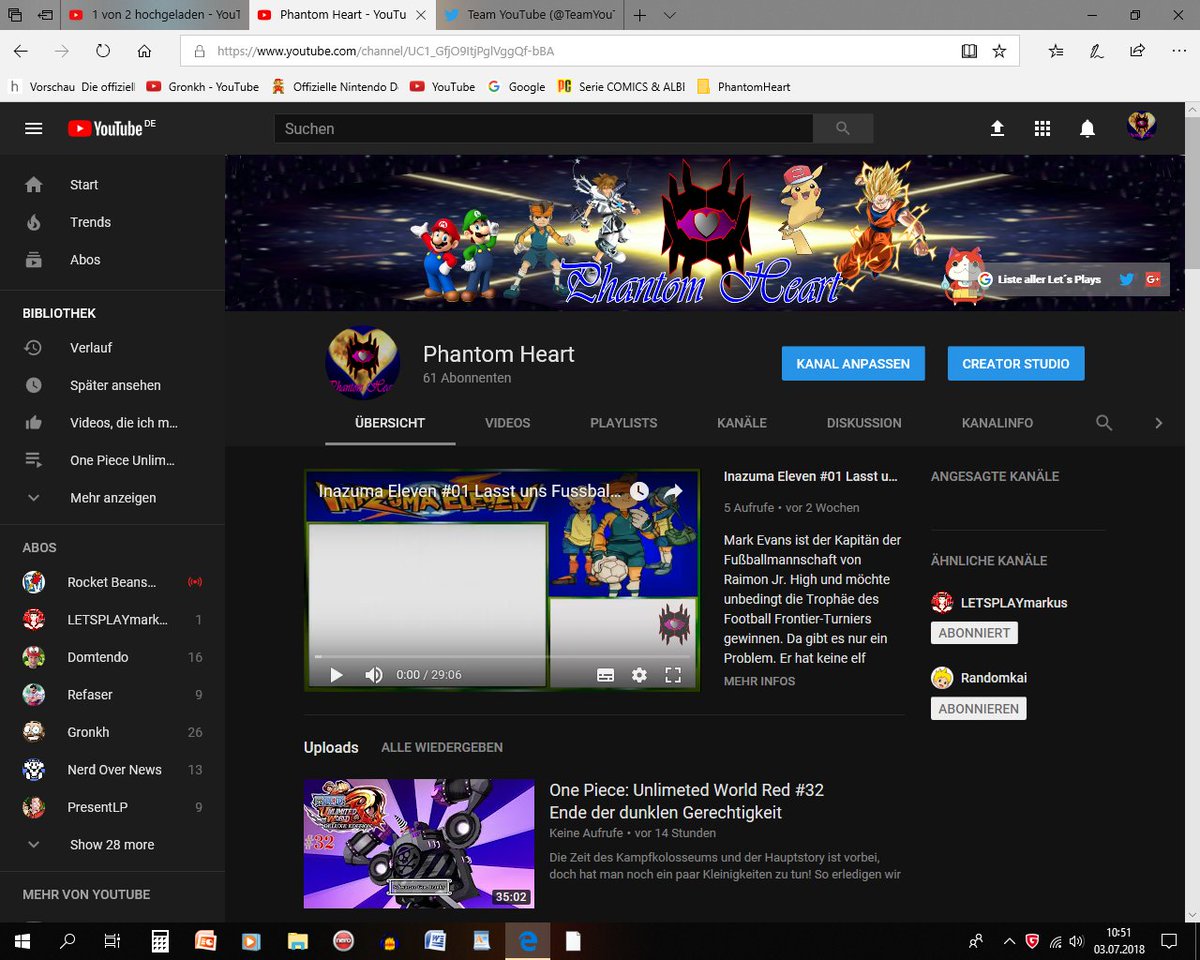Image resolution: width=1200 pixels, height=960 pixels.
Task: Click MEHR INFOS link
Action: click(760, 681)
